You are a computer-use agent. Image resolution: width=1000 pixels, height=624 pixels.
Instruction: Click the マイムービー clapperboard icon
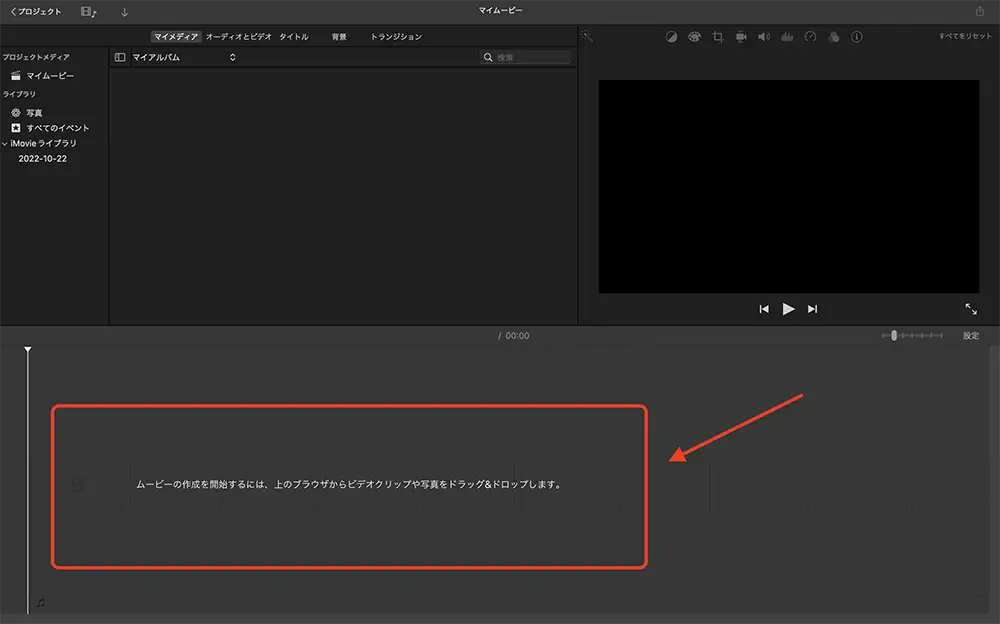(x=16, y=76)
